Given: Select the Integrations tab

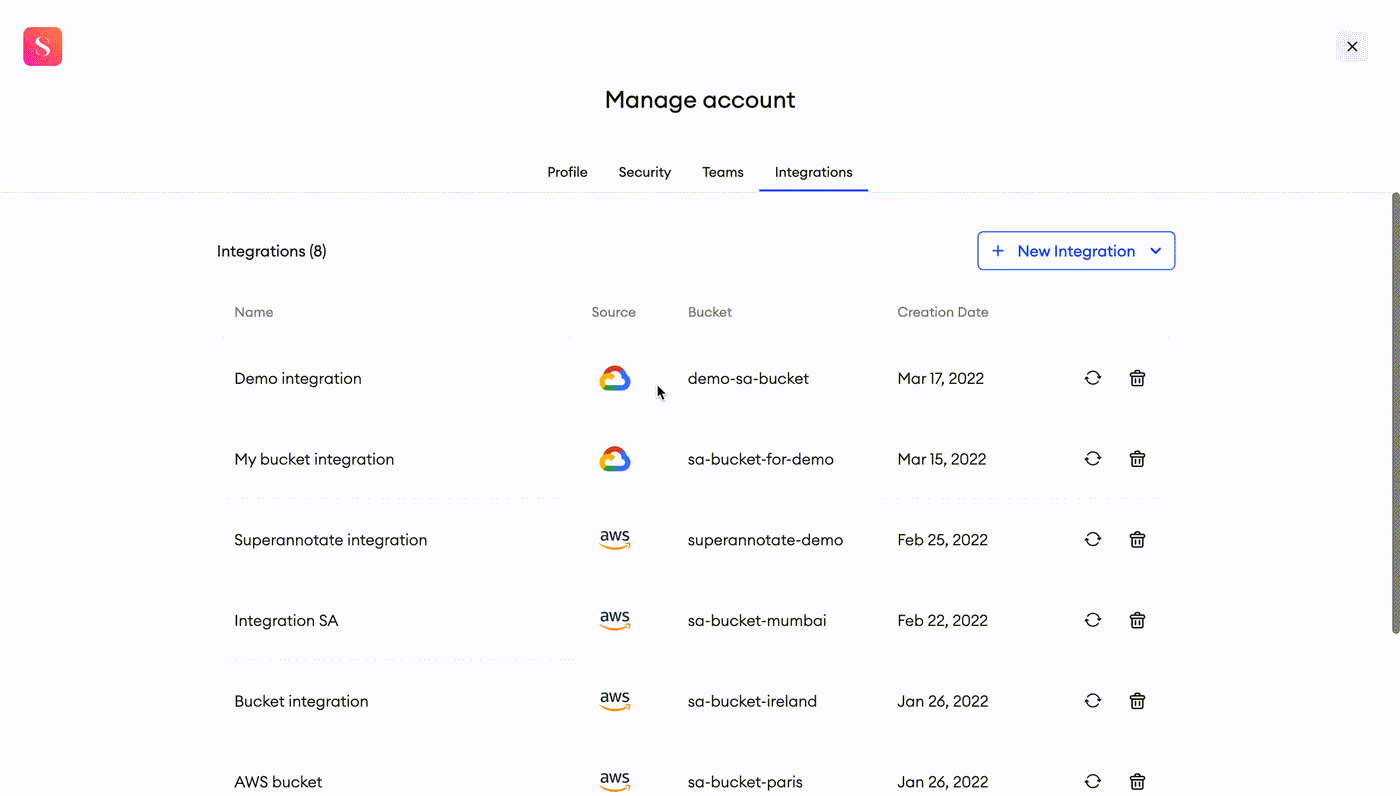Looking at the screenshot, I should click(x=814, y=172).
